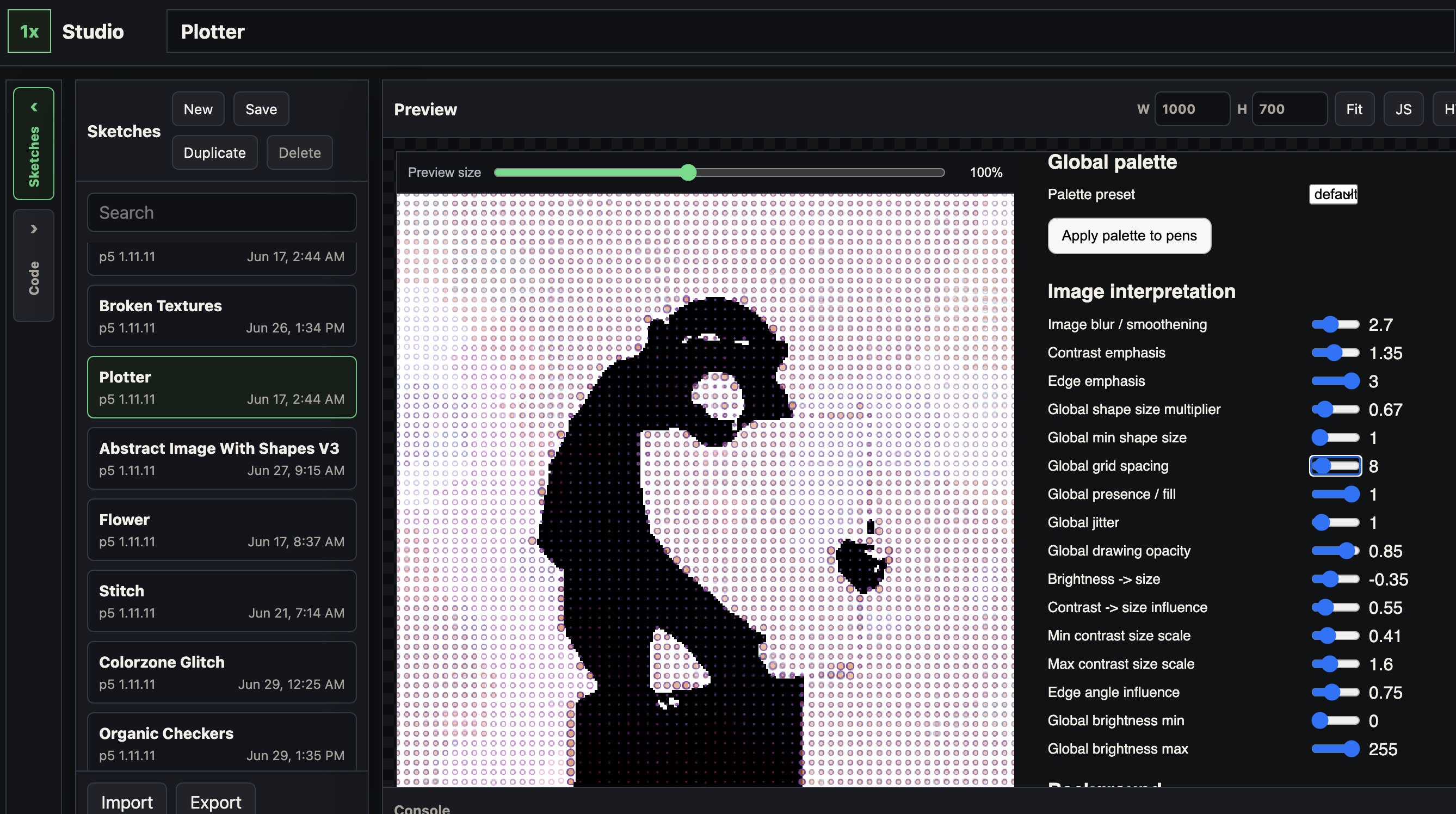This screenshot has height=814, width=1456.
Task: Adjust the Global grid spacing slider
Action: pyautogui.click(x=1335, y=466)
